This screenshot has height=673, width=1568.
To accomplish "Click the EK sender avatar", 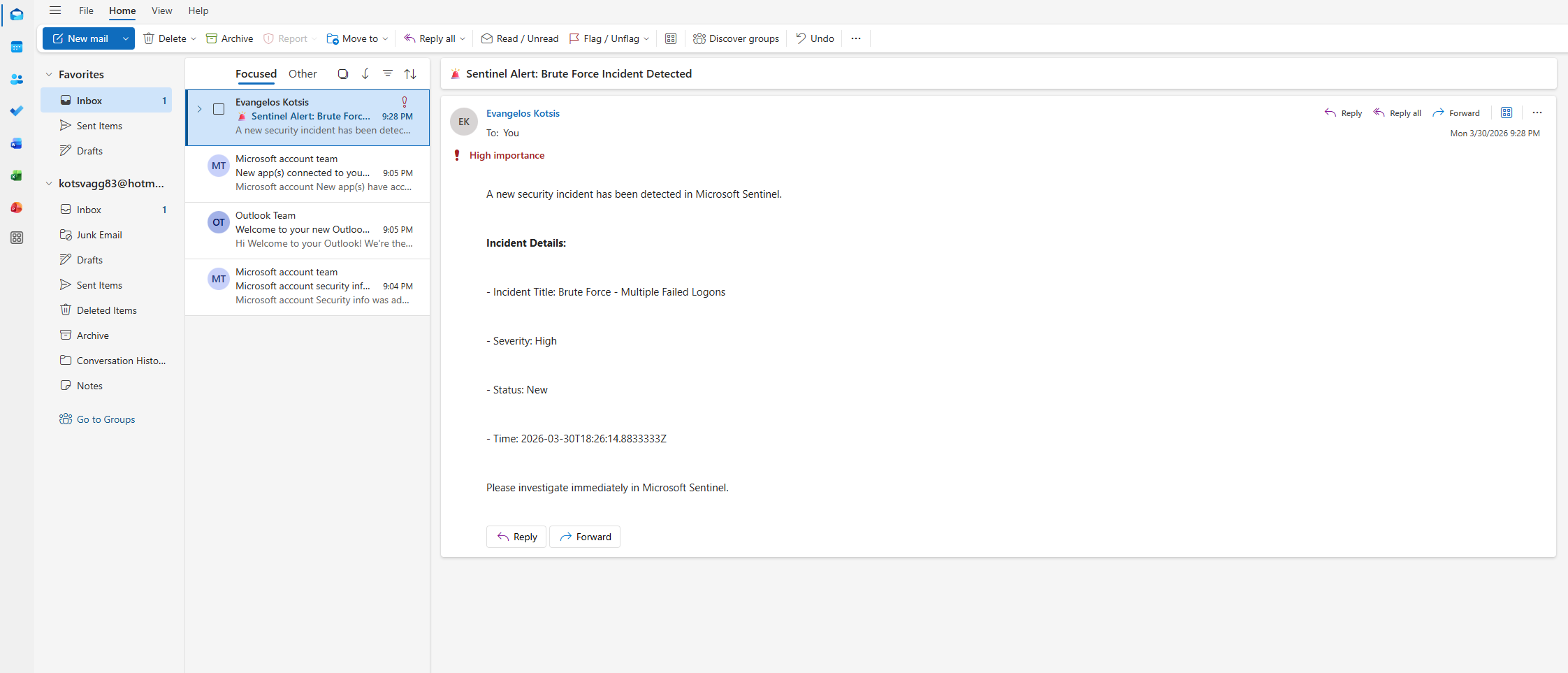I will pos(464,122).
